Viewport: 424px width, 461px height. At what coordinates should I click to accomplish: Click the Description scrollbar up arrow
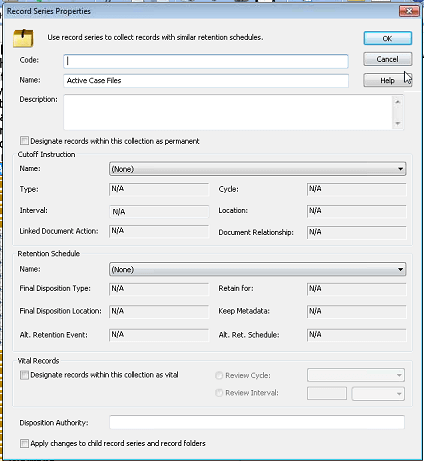tap(398, 102)
